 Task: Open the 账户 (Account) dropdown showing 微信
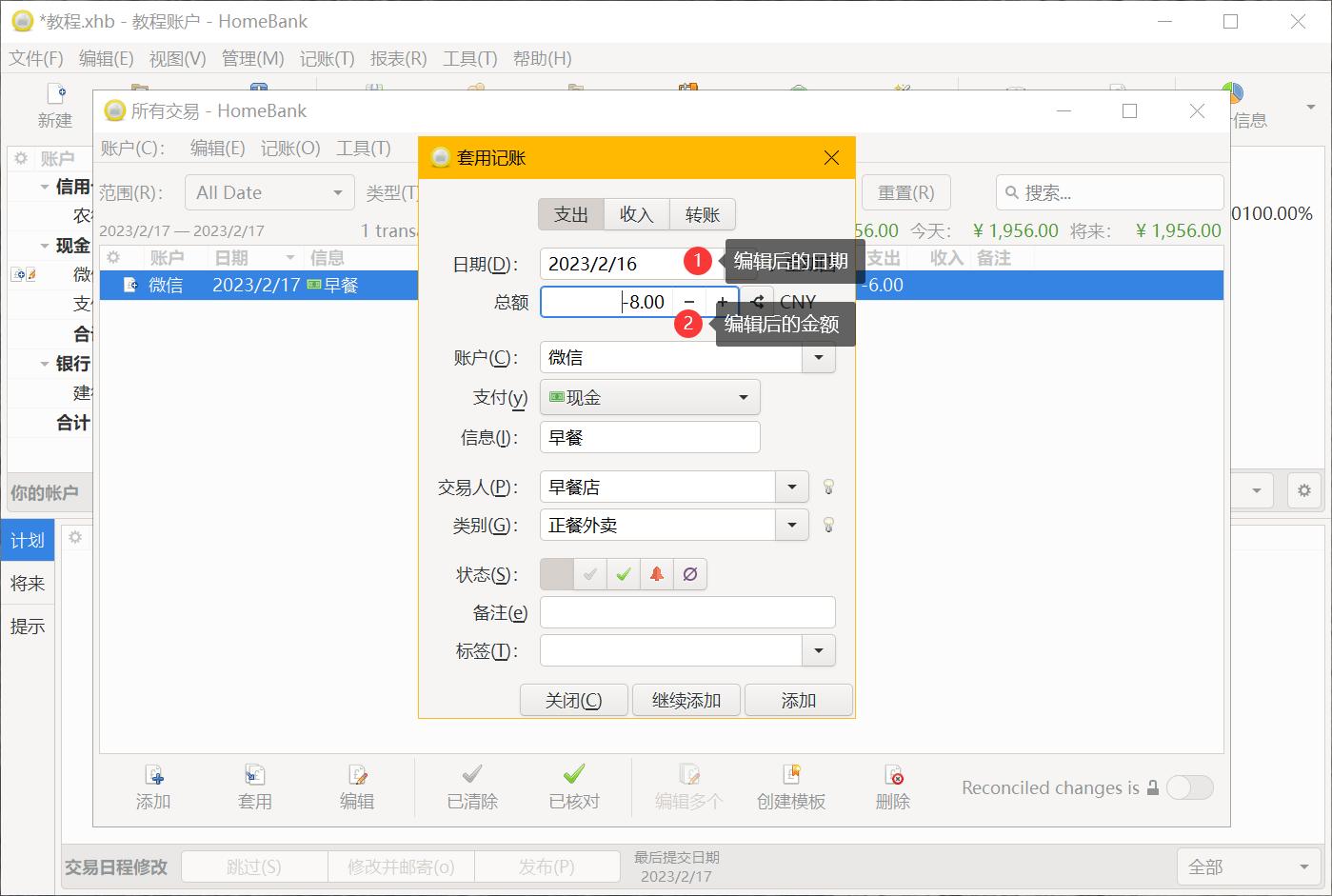pos(818,357)
